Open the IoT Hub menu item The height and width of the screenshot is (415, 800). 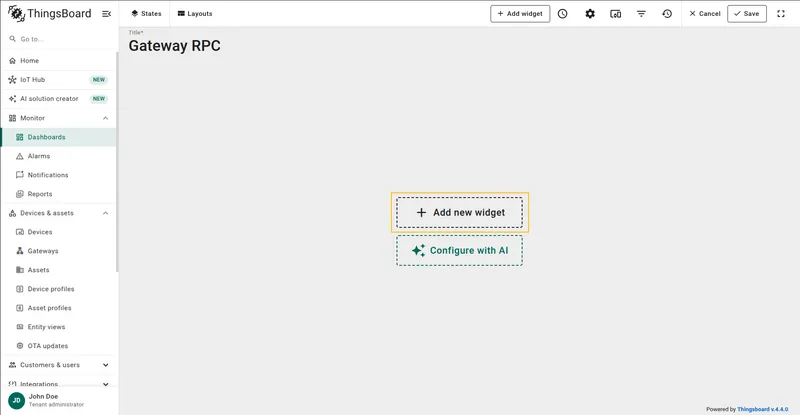point(59,80)
